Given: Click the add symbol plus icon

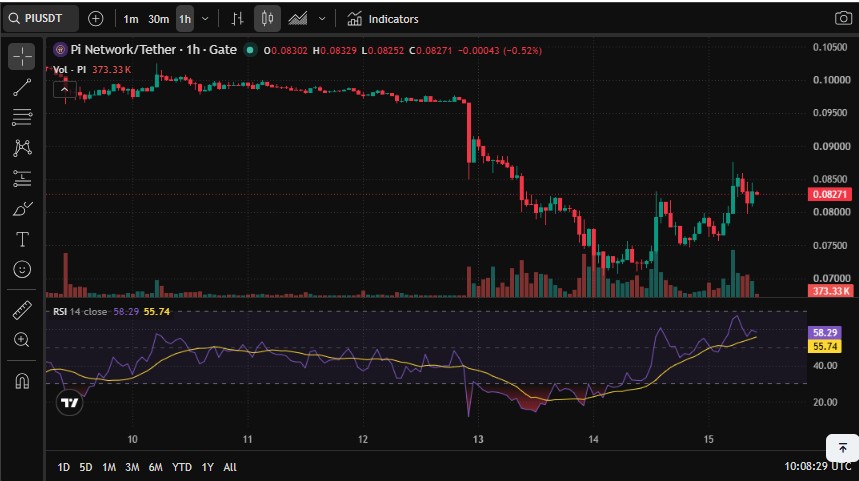Looking at the screenshot, I should click(95, 19).
